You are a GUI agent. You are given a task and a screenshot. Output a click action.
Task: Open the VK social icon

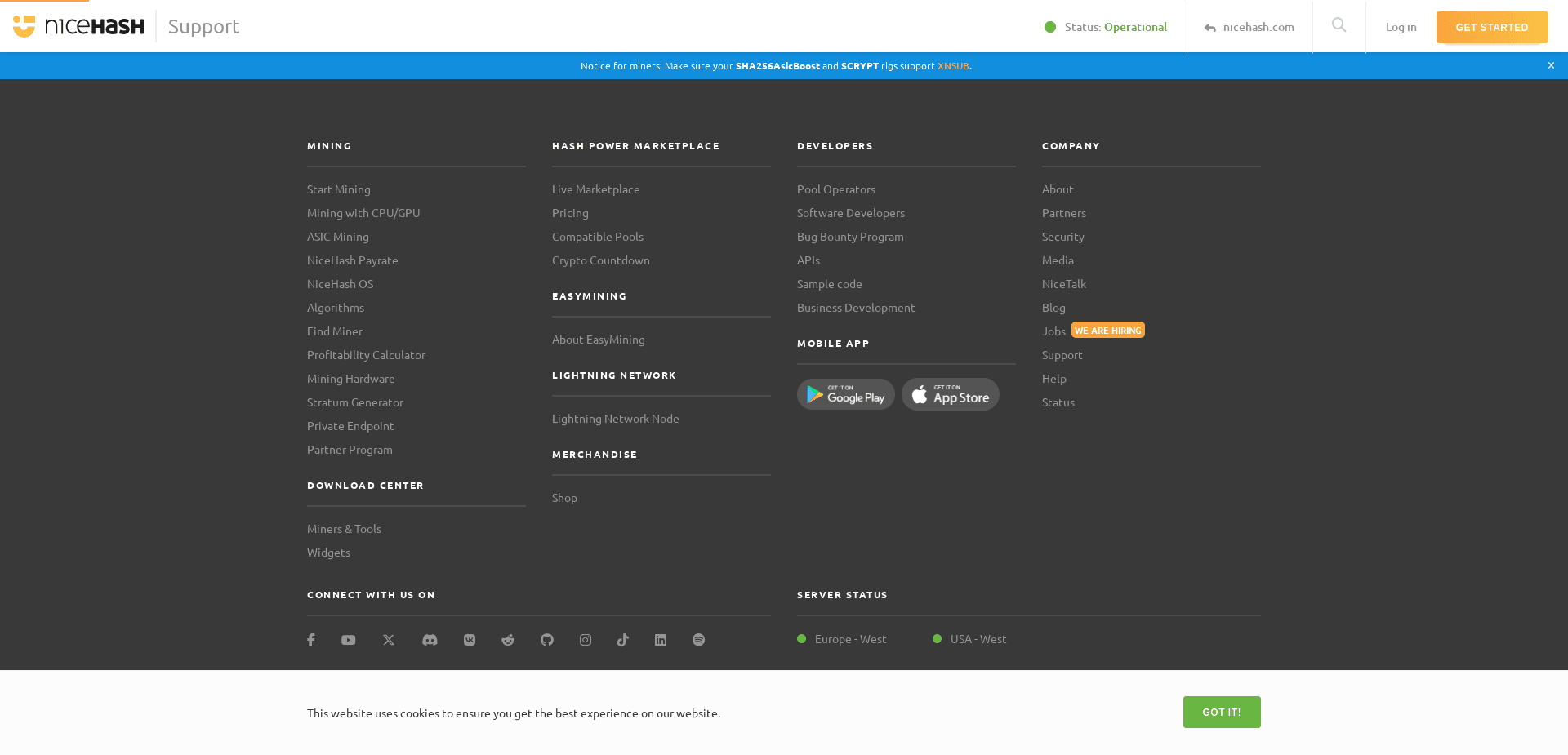[x=469, y=640]
